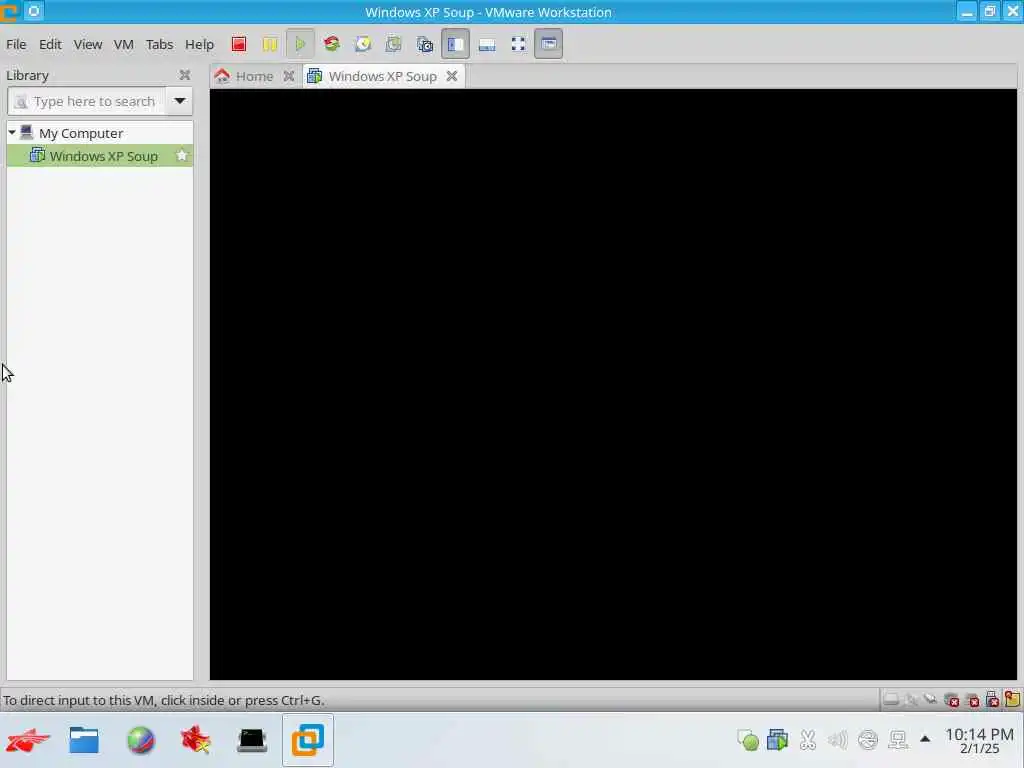1024x768 pixels.
Task: Open the Snapshot Manager icon
Action: point(424,44)
